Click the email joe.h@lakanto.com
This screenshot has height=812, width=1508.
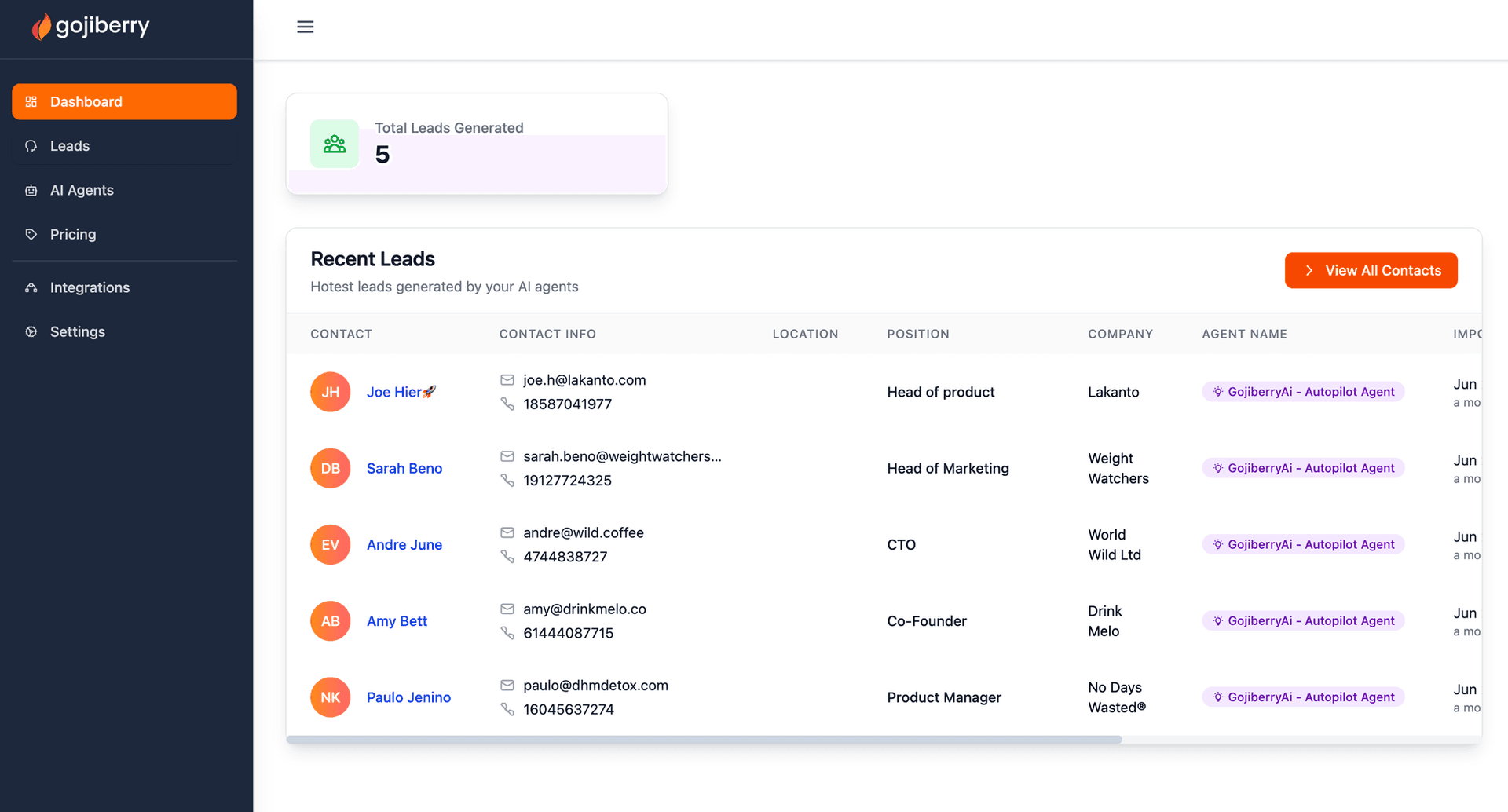(x=584, y=380)
